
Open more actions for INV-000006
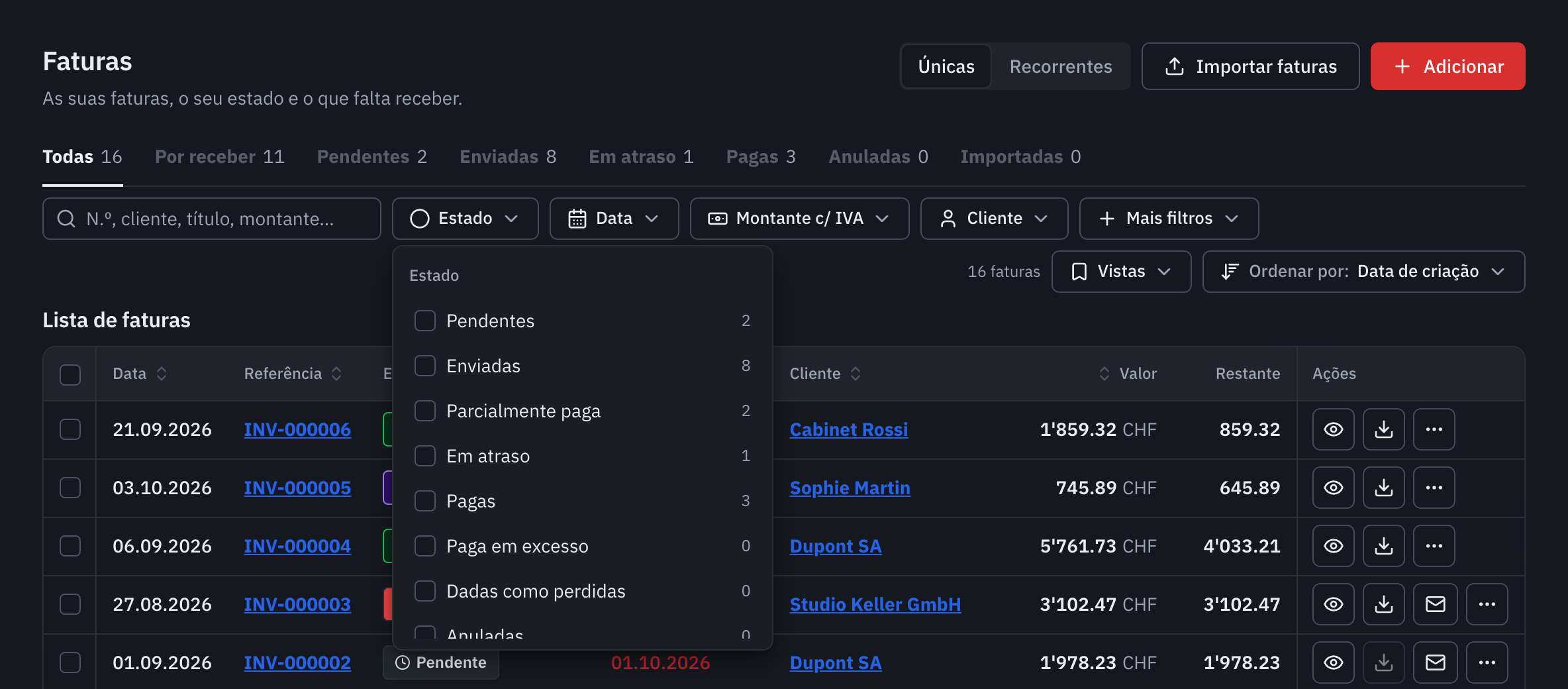1434,429
